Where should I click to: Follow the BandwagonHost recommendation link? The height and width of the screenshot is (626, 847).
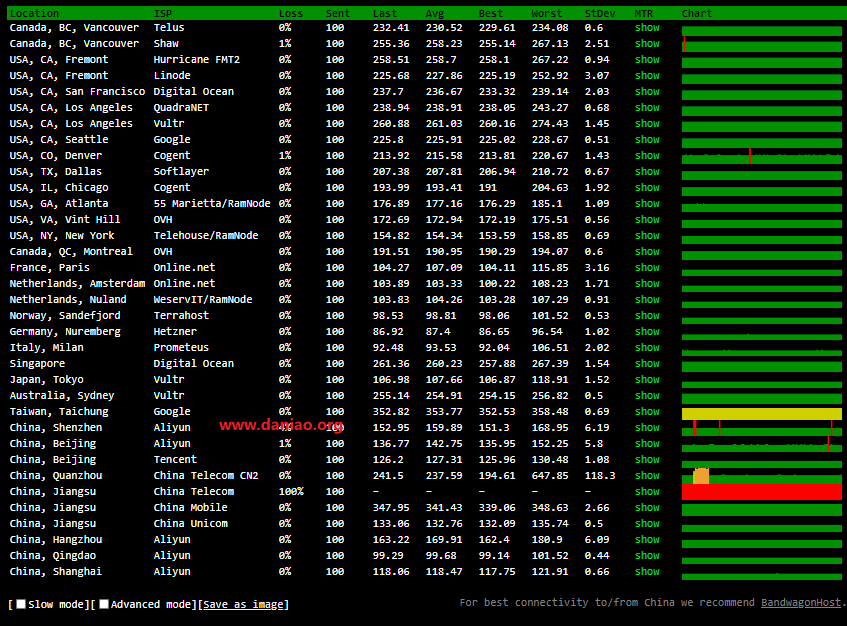point(801,603)
